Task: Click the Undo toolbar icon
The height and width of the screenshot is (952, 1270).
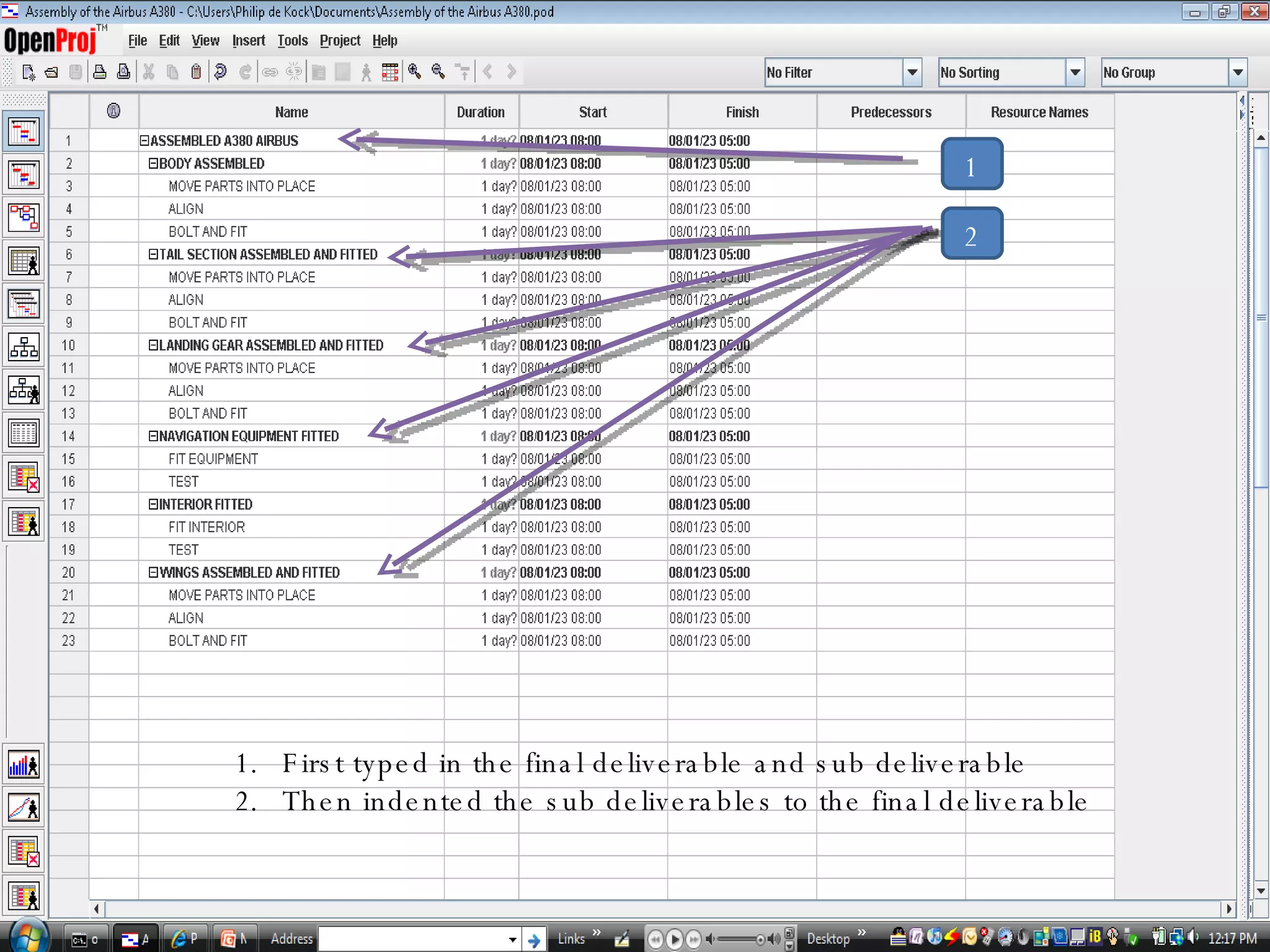Action: pyautogui.click(x=220, y=73)
